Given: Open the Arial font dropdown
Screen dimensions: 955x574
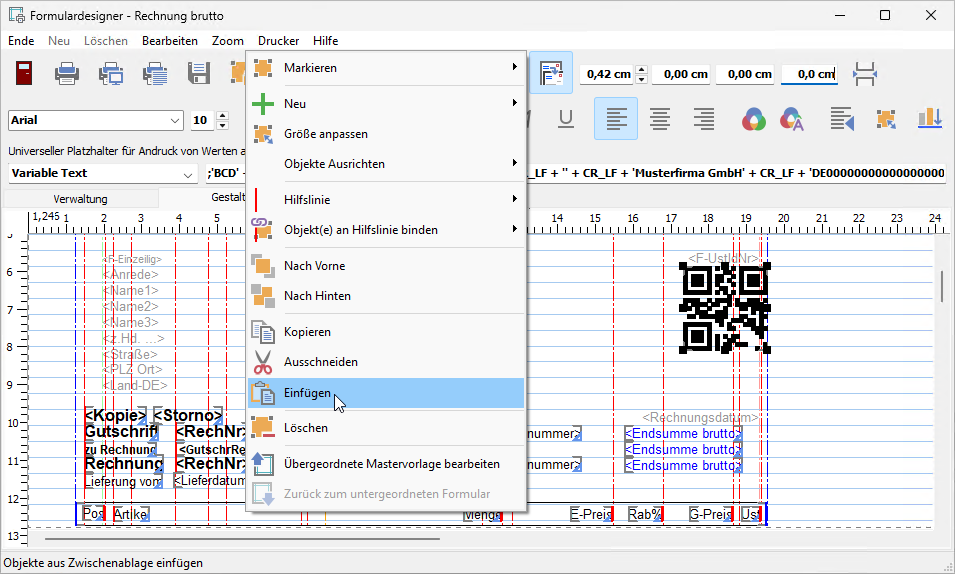Looking at the screenshot, I should point(176,120).
